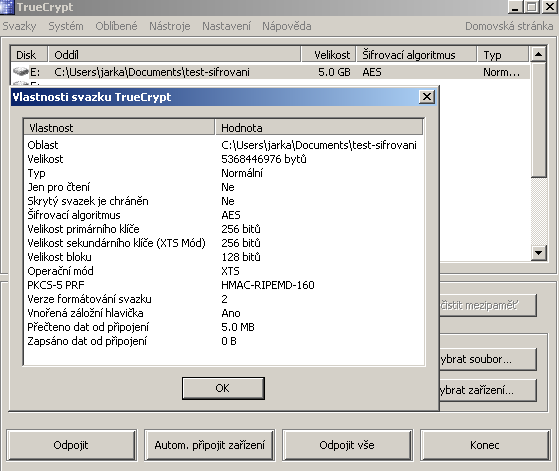Select Velikost primárního klíče row
Screen dimensions: 559x471
(223, 229)
